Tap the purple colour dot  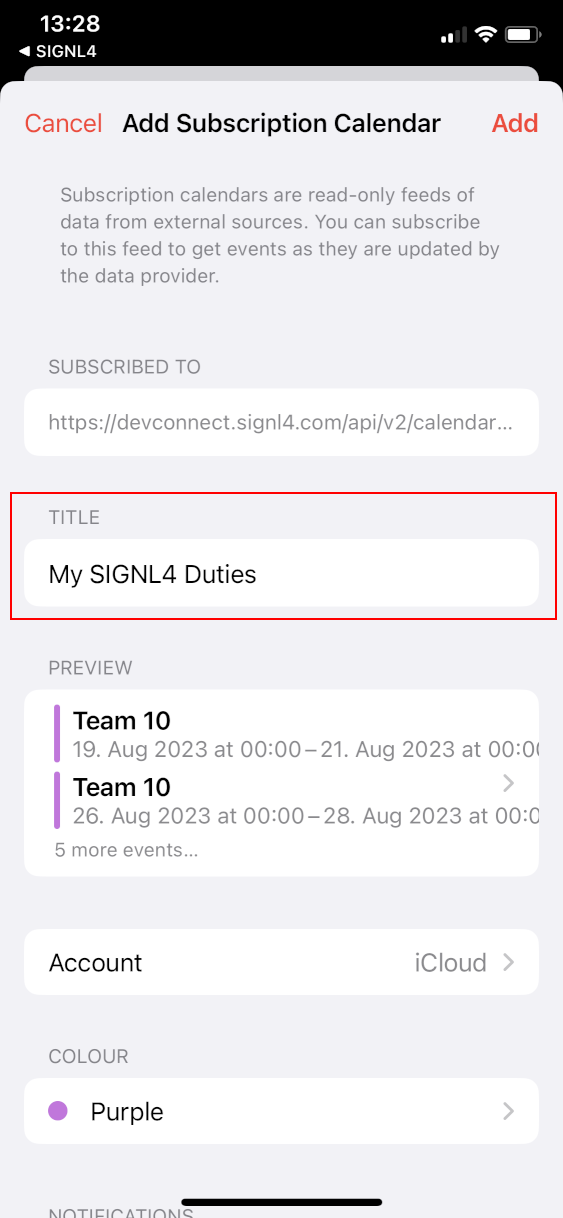coord(58,1110)
